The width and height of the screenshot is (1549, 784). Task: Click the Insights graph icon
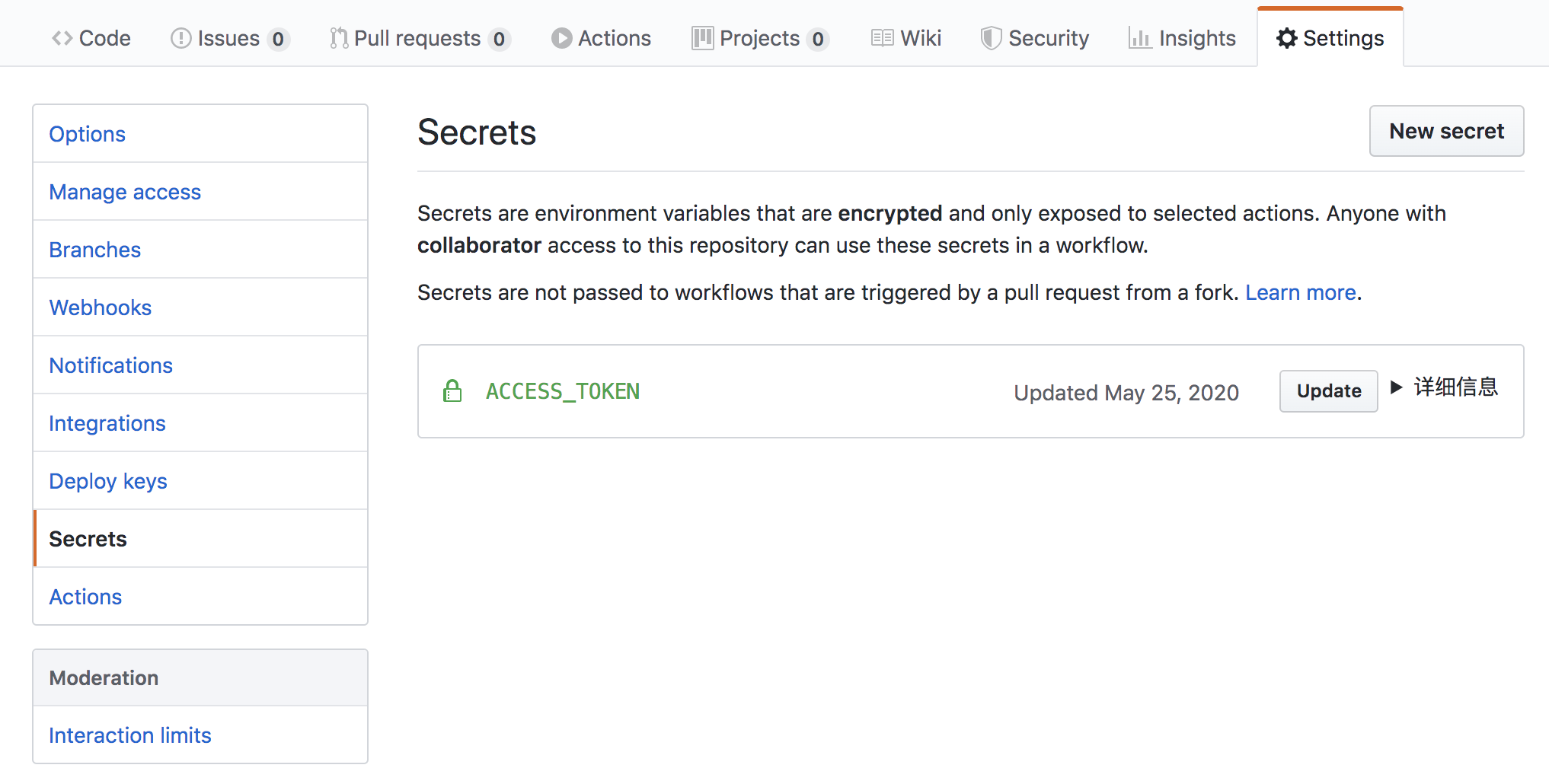click(x=1139, y=38)
